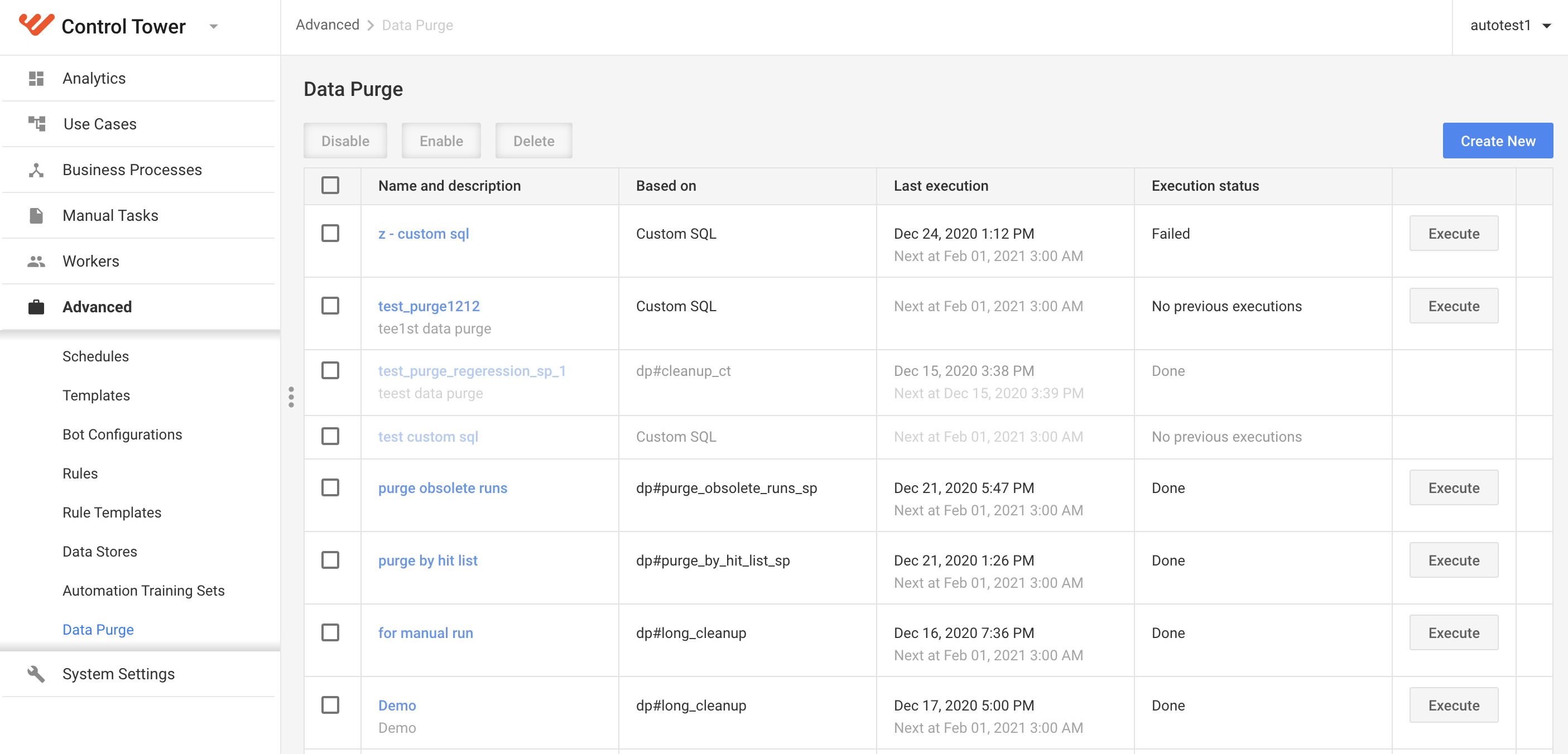The height and width of the screenshot is (754, 1568).
Task: Open the Schedules submenu item
Action: point(95,356)
